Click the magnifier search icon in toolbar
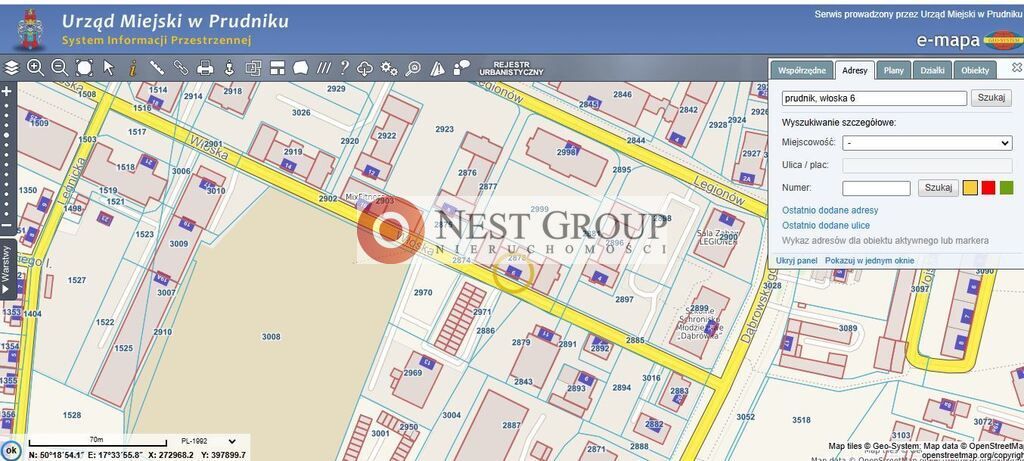The image size is (1024, 461). point(413,68)
